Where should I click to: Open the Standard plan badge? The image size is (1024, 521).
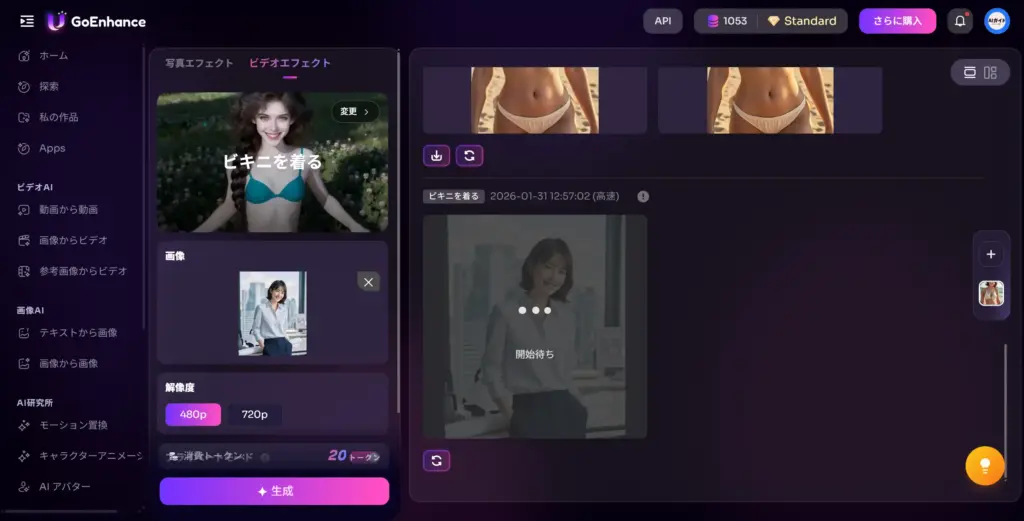pyautogui.click(x=802, y=21)
